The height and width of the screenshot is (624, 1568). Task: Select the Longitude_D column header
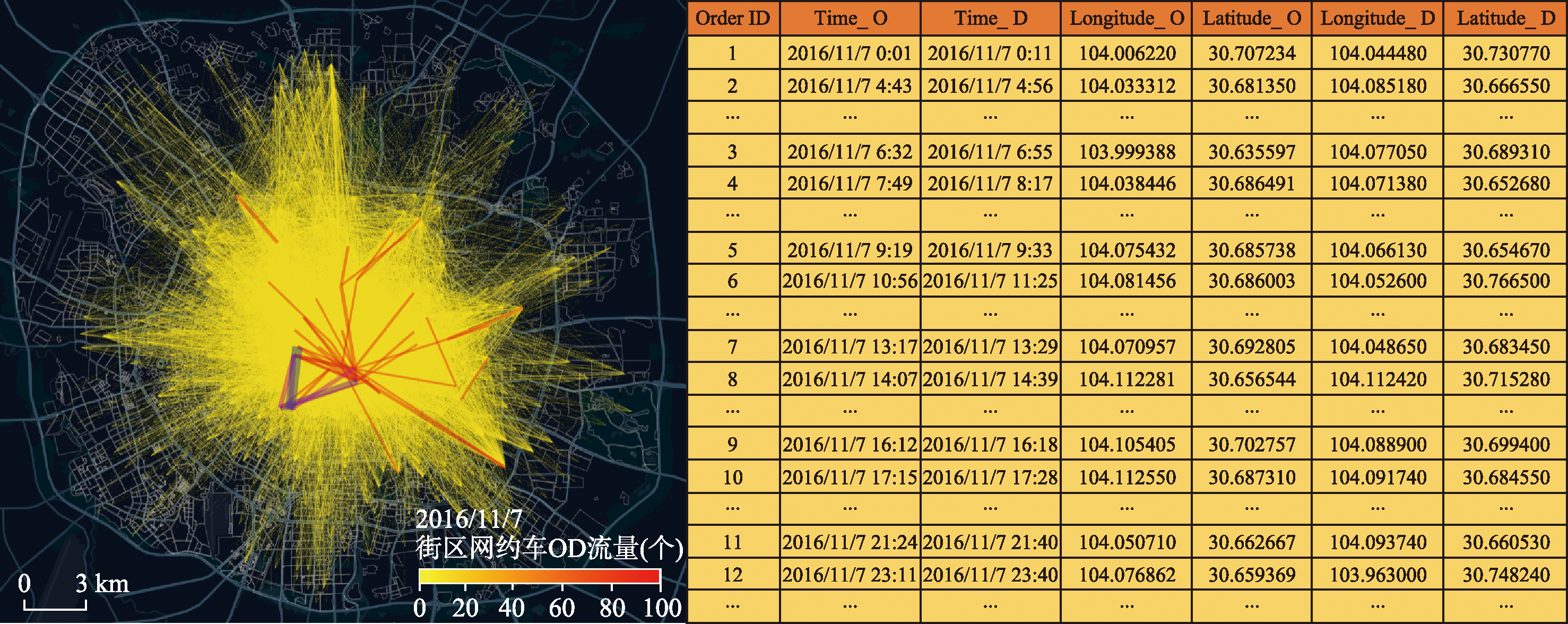1378,18
